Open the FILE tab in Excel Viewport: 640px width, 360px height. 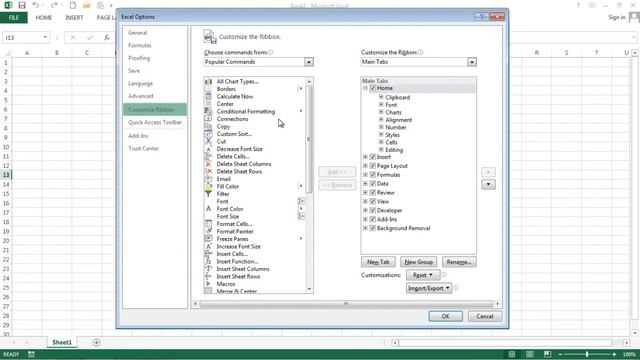(13, 18)
